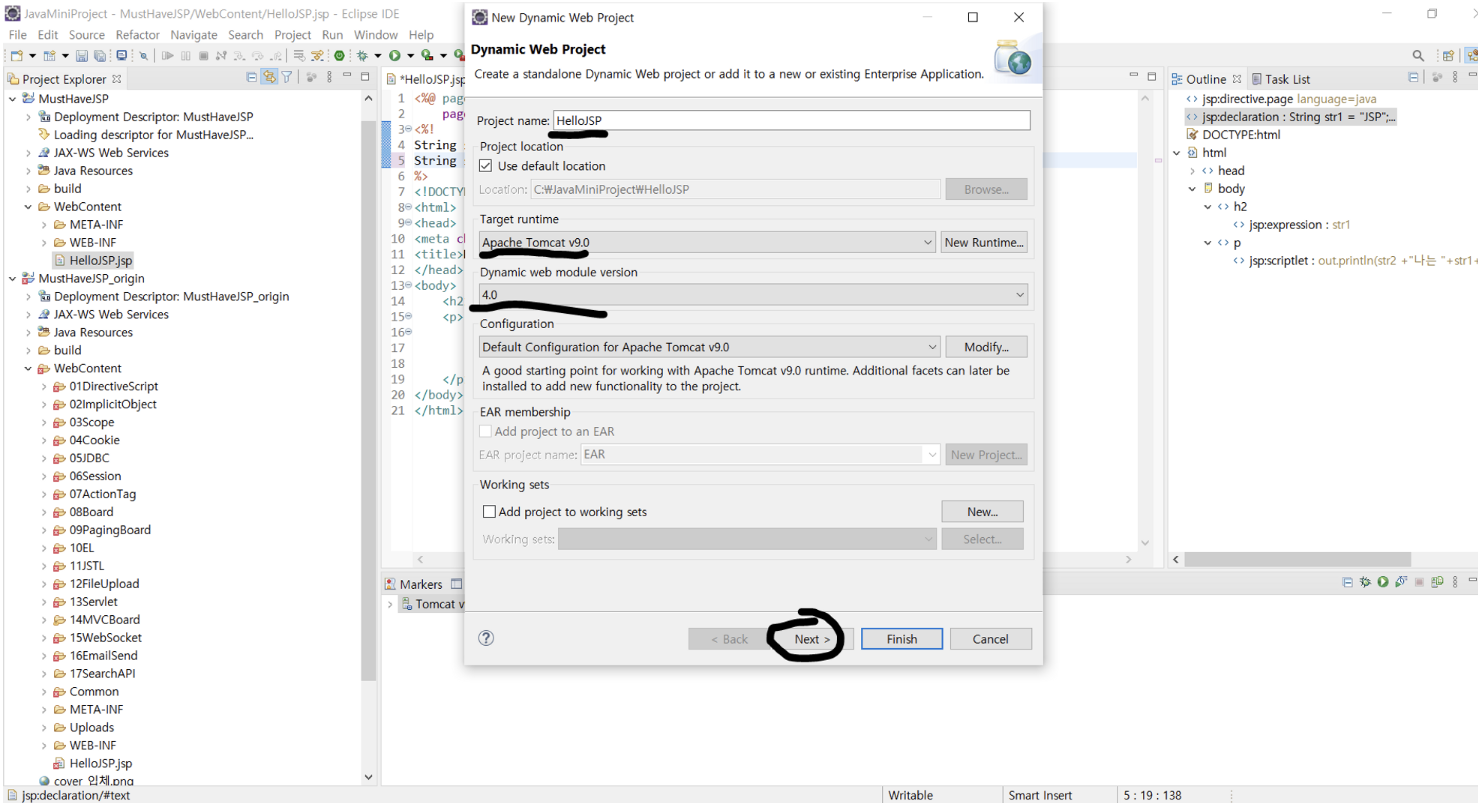1478x803 pixels.
Task: Click the Search magnifier icon near perspectives
Action: pyautogui.click(x=1418, y=56)
